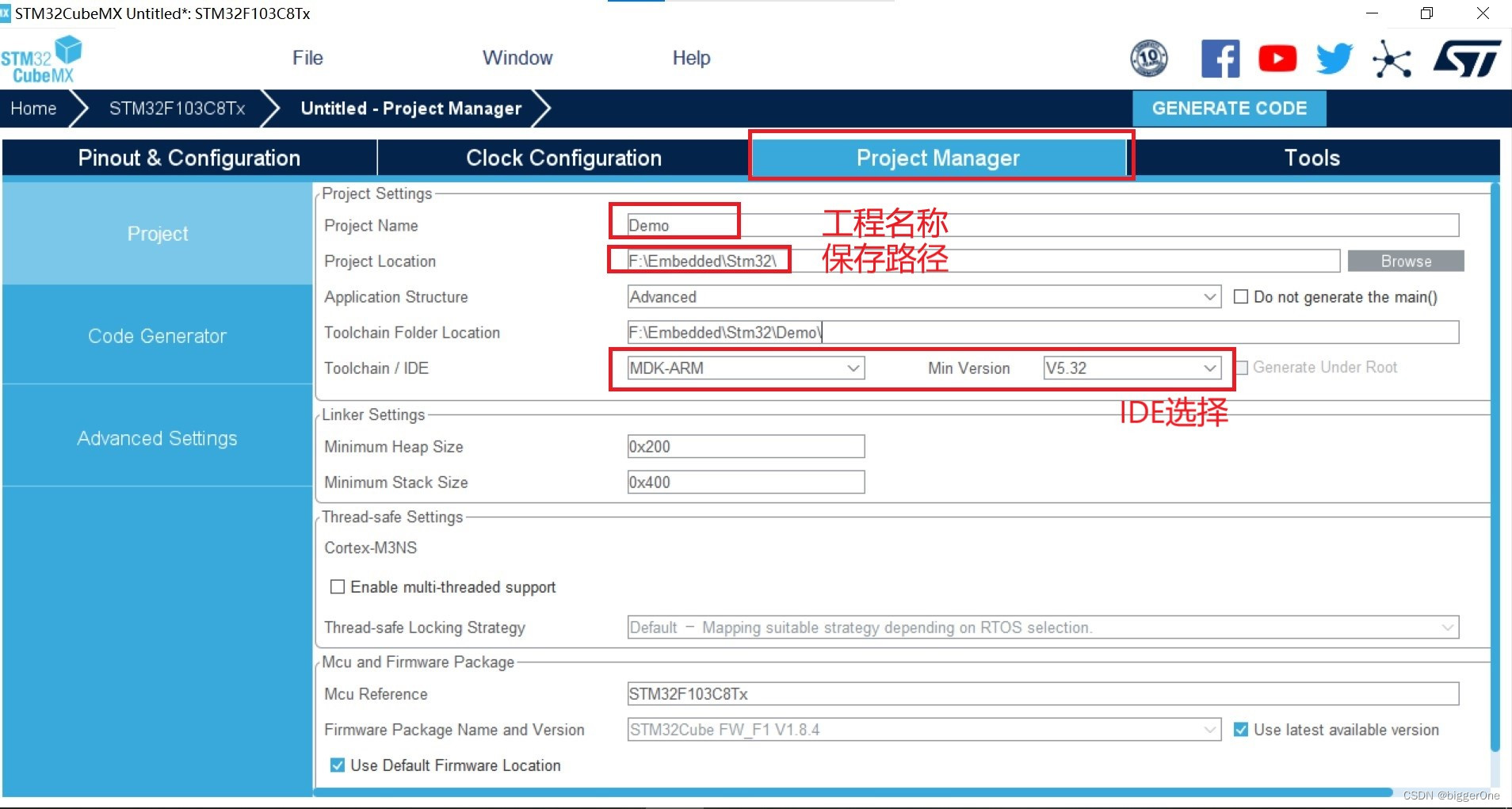The width and height of the screenshot is (1512, 809).
Task: Go to Home breadcrumb
Action: click(33, 109)
